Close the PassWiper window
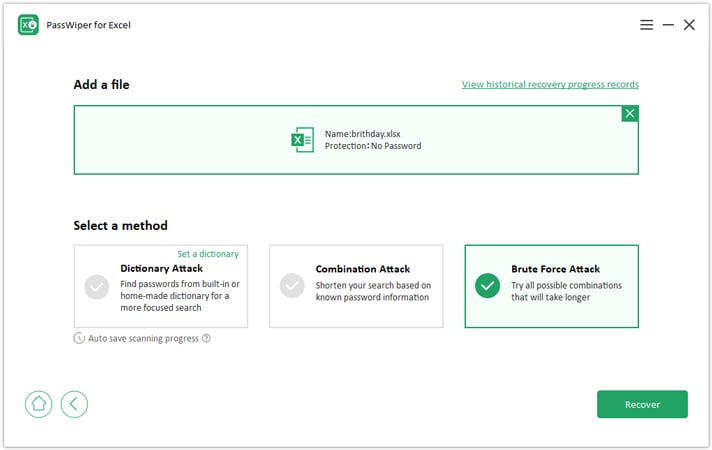 pyautogui.click(x=689, y=25)
